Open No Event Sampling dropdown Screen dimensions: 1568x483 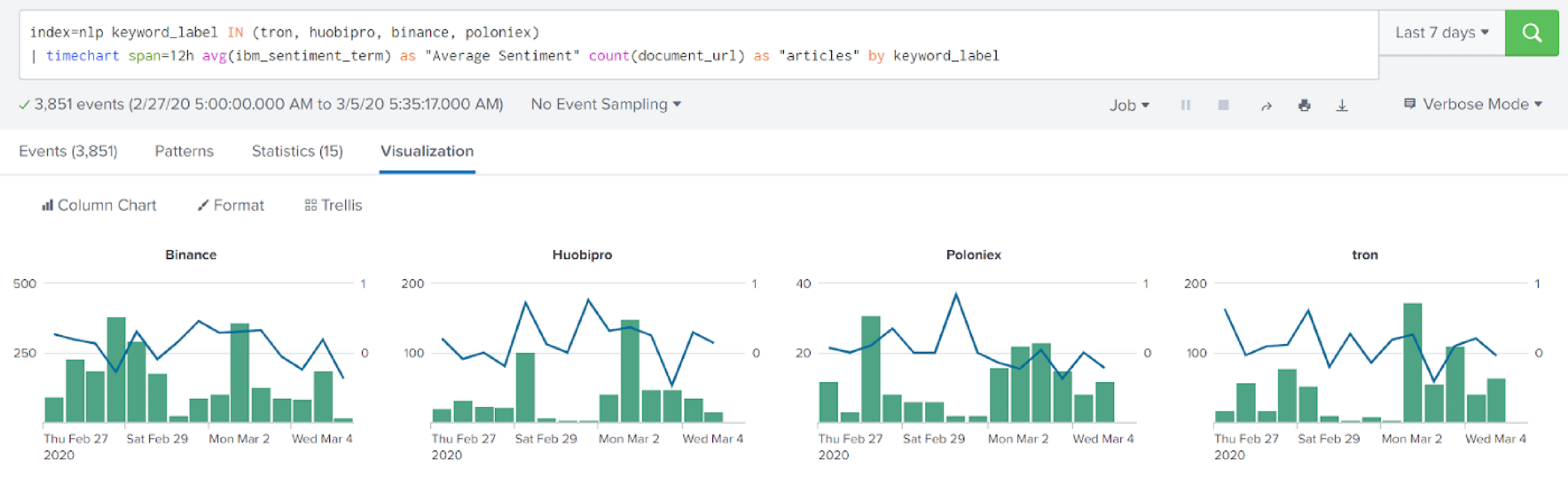[606, 104]
